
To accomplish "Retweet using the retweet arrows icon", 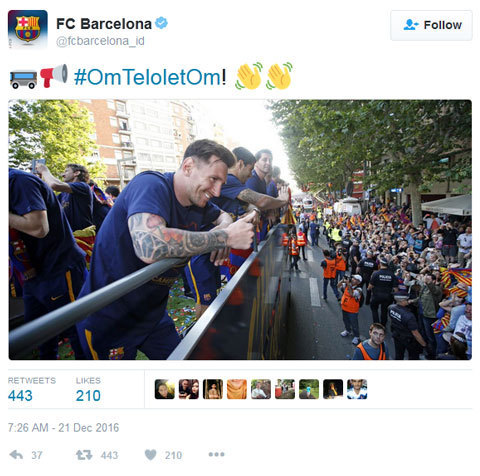I will click(84, 455).
